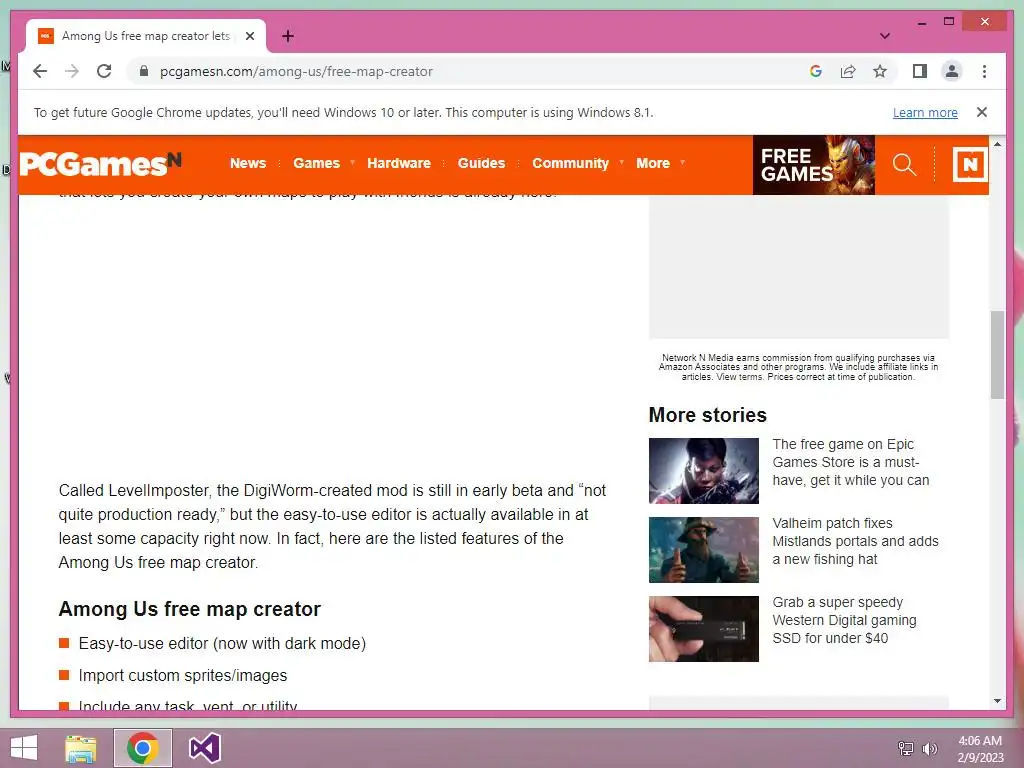
Task: Open the Valheim patch story link
Action: click(855, 541)
